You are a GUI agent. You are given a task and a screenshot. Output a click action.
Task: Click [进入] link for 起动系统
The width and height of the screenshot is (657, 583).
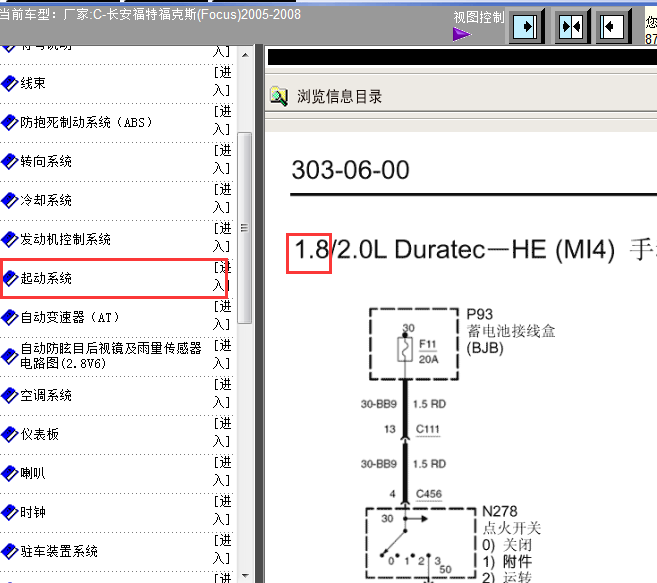coord(222,276)
